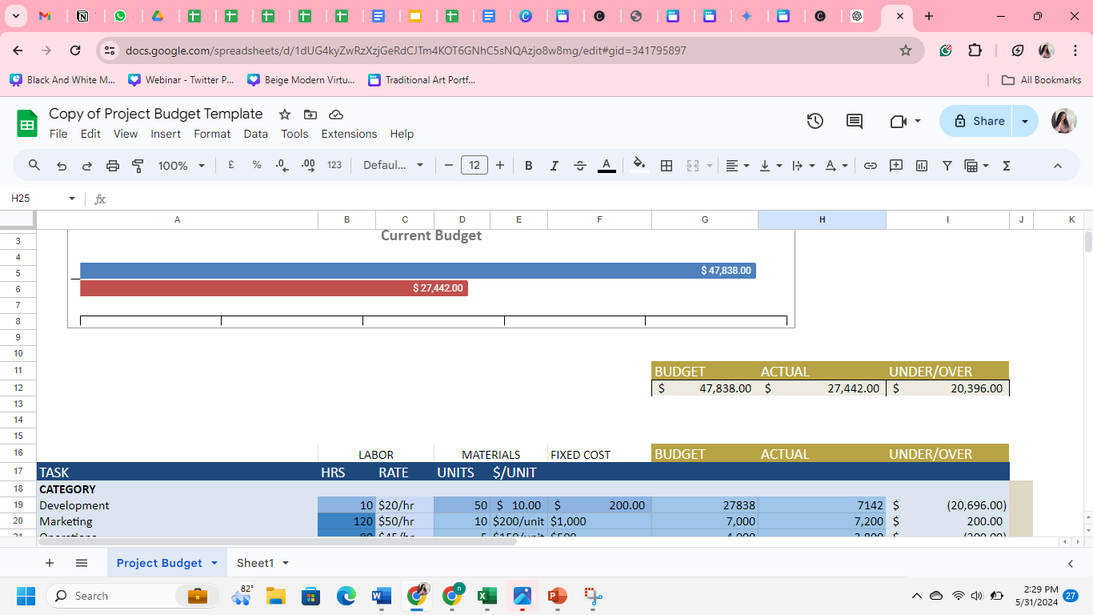Viewport: 1093px width, 615px height.
Task: Click the Share button
Action: (979, 121)
